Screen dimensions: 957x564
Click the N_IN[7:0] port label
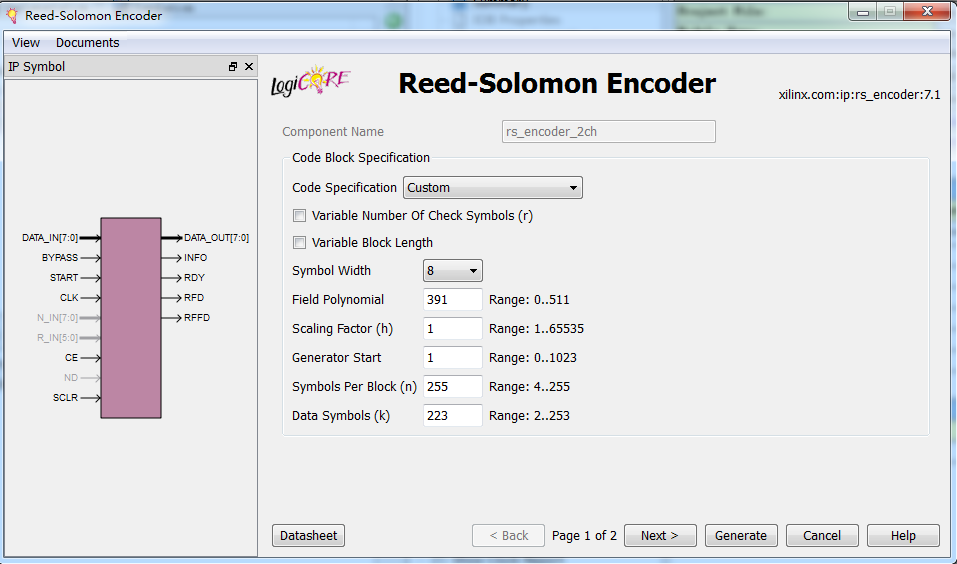pyautogui.click(x=57, y=317)
